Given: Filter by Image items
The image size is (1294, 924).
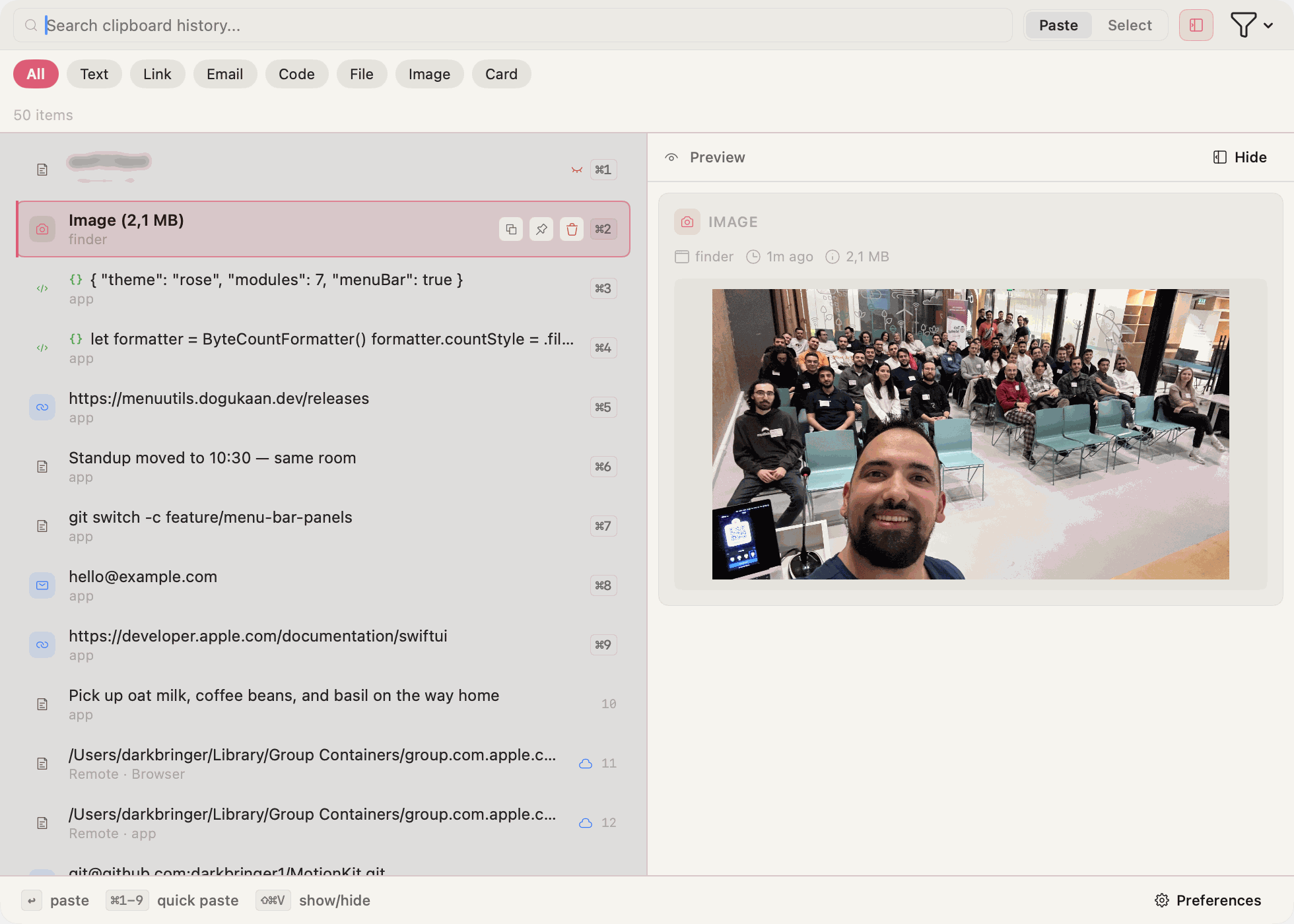Looking at the screenshot, I should coord(429,74).
